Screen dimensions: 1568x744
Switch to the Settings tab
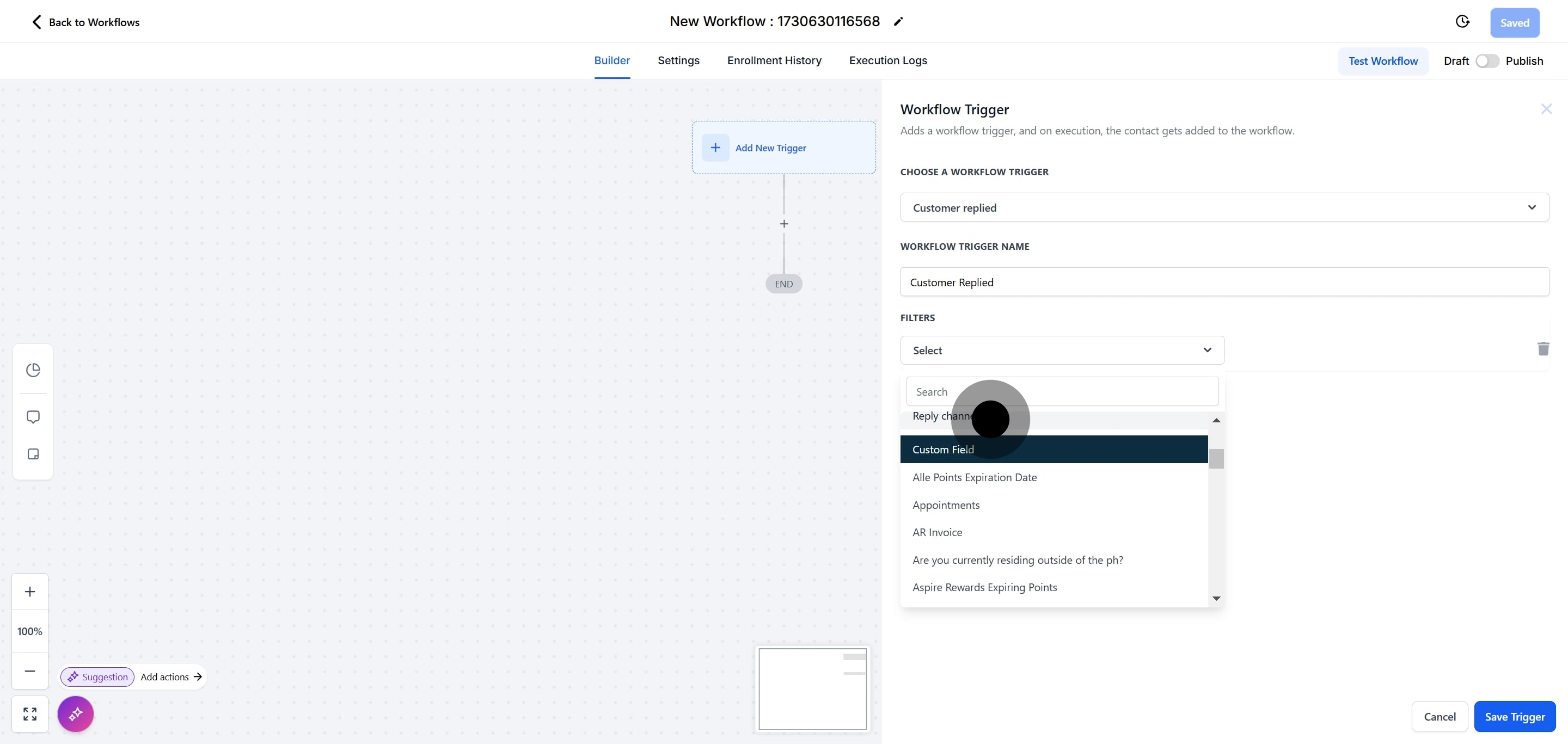click(x=678, y=60)
